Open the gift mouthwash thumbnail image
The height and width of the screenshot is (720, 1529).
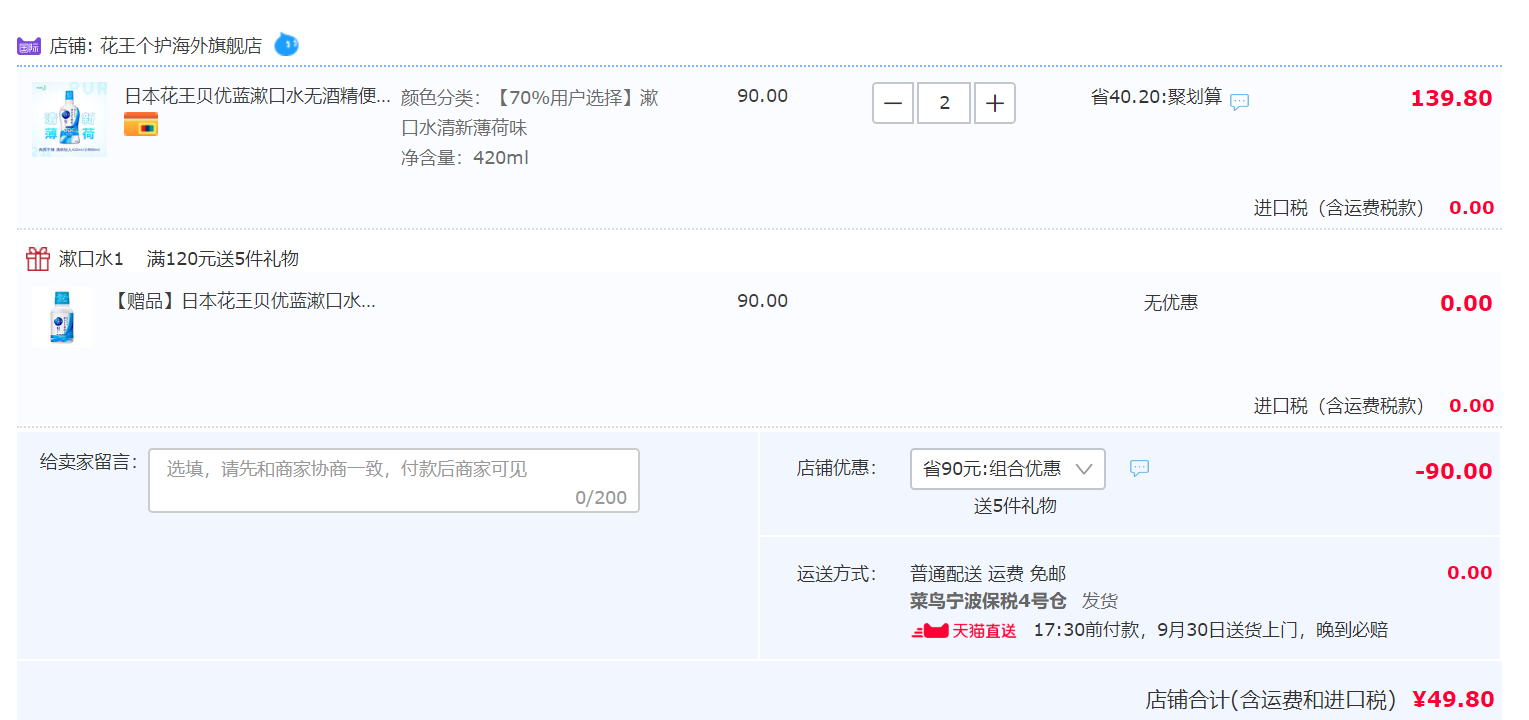62,317
